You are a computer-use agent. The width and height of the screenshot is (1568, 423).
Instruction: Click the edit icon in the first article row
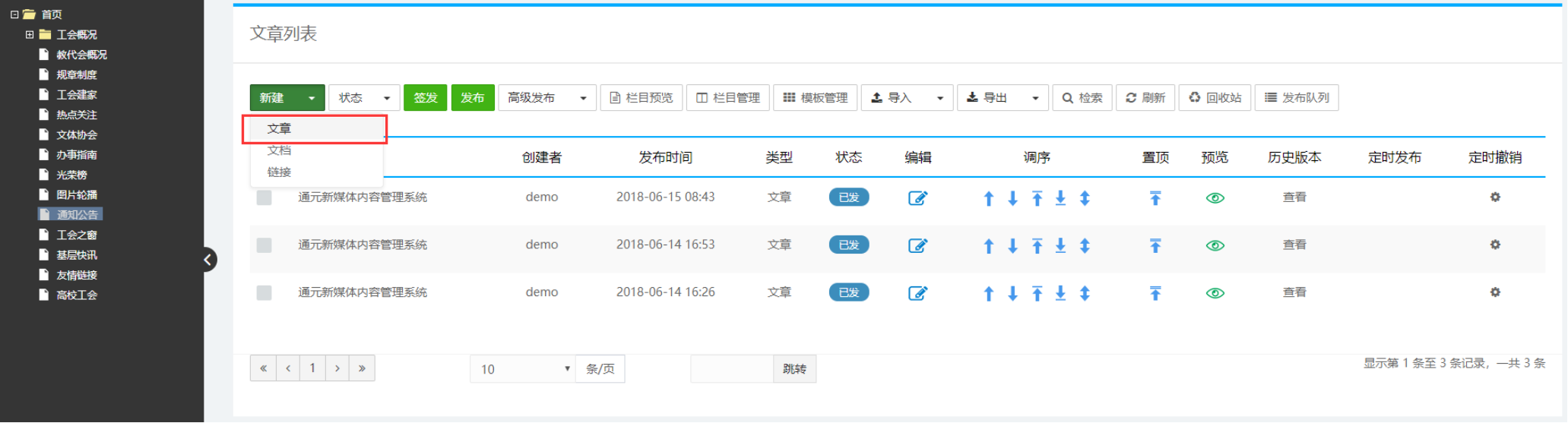[917, 198]
